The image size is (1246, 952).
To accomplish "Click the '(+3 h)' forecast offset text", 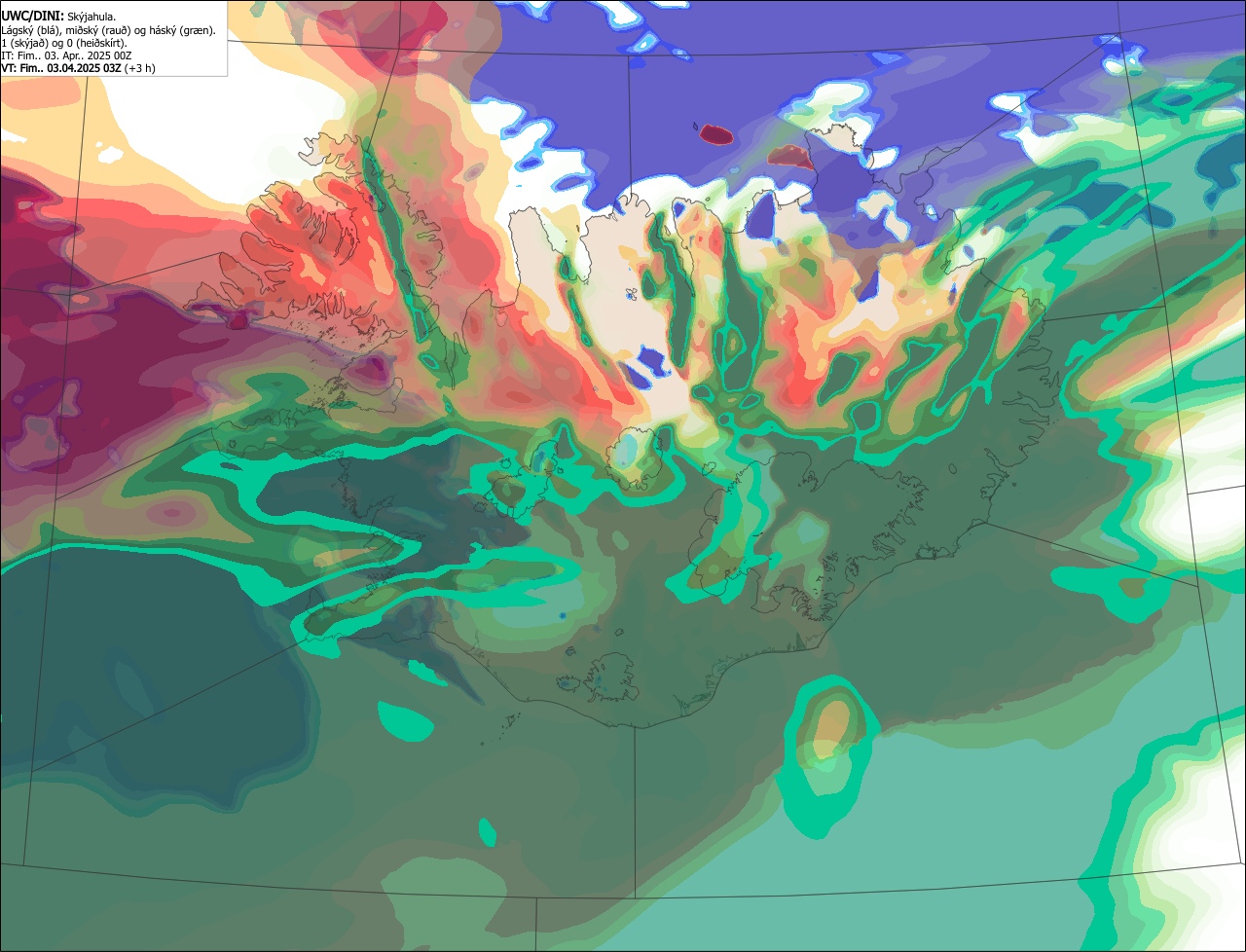I will 139,68.
